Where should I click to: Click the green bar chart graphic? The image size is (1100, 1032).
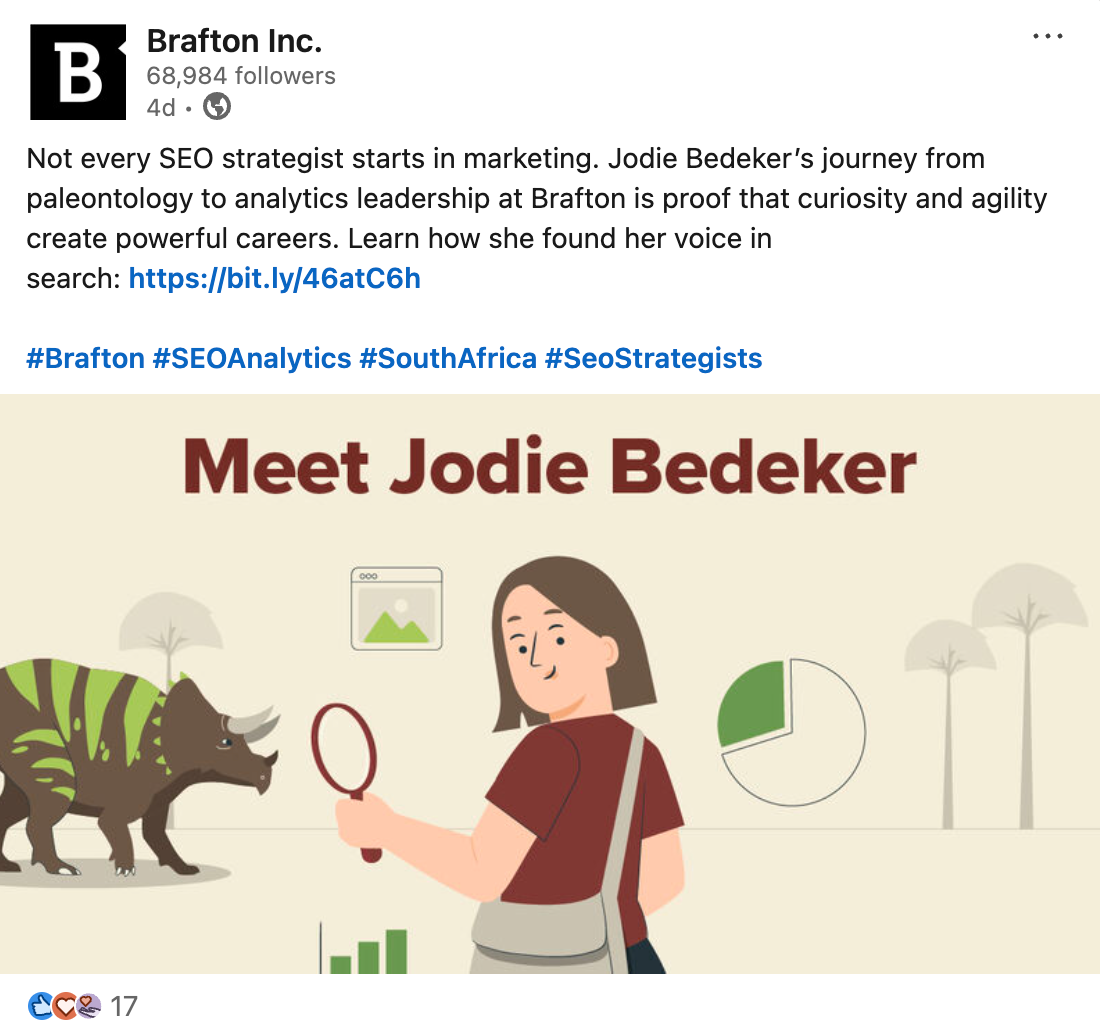pos(368,952)
